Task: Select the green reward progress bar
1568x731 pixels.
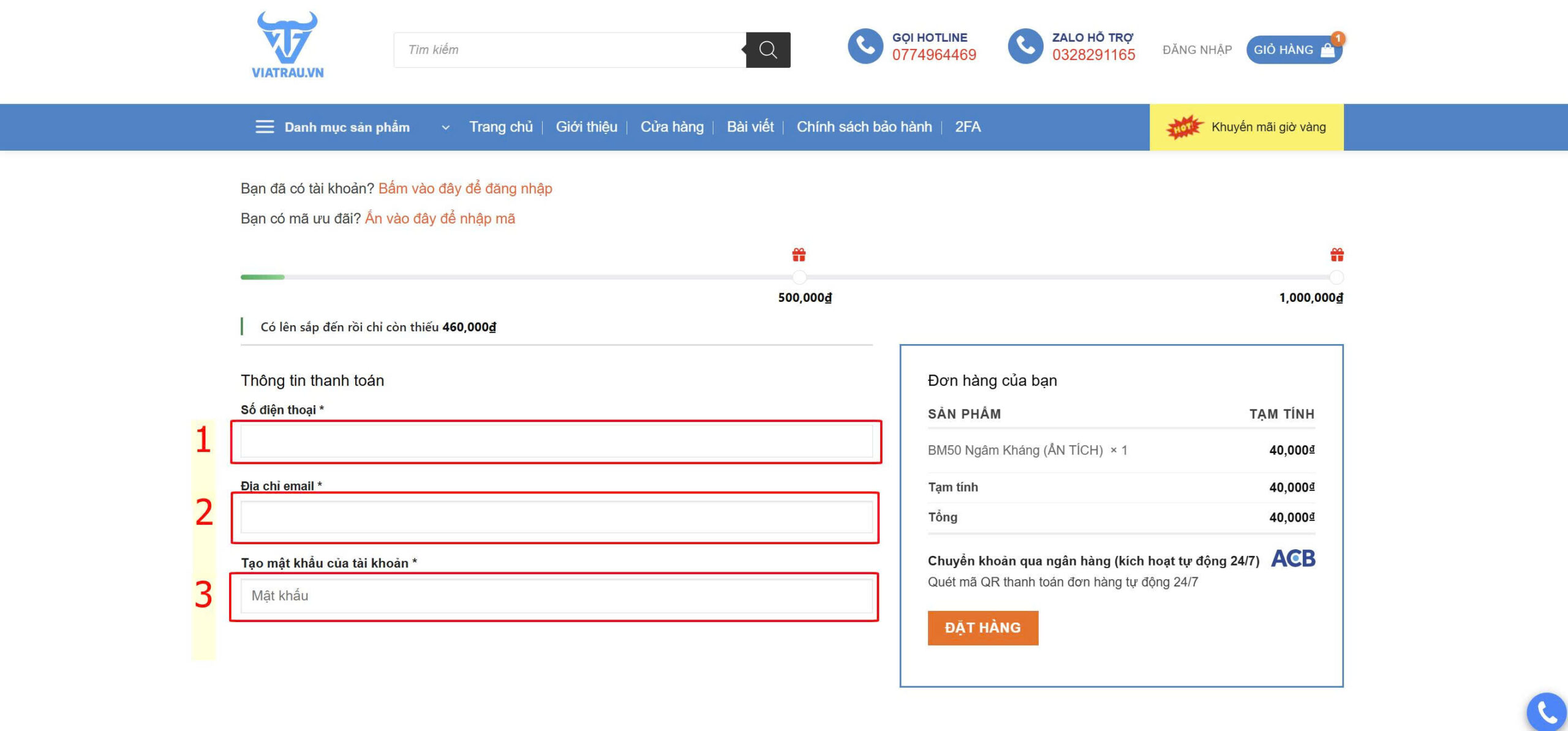Action: (263, 277)
